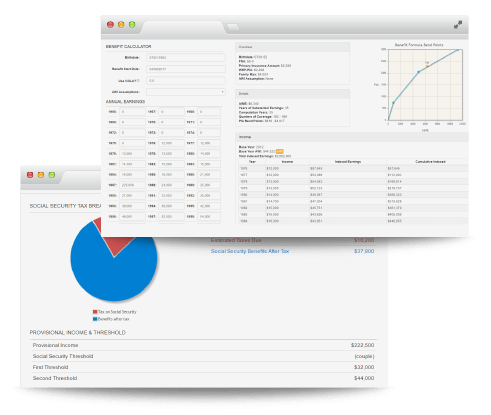Click the green zoom button of front window
This screenshot has height=415, width=491.
[x=132, y=25]
